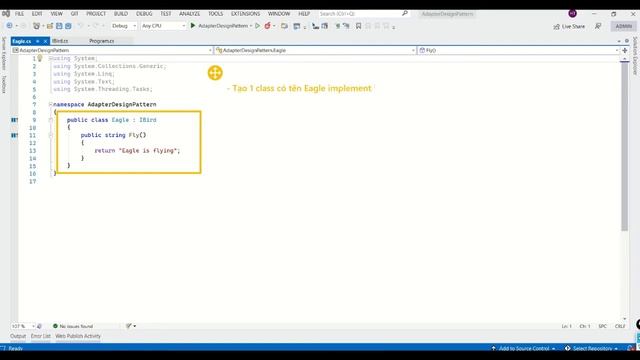The height and width of the screenshot is (360, 640).
Task: Collapse the Eagle class block
Action: 51,120
